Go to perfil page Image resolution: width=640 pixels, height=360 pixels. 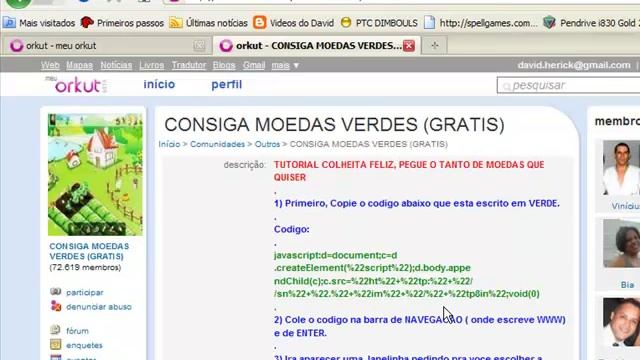click(x=227, y=84)
